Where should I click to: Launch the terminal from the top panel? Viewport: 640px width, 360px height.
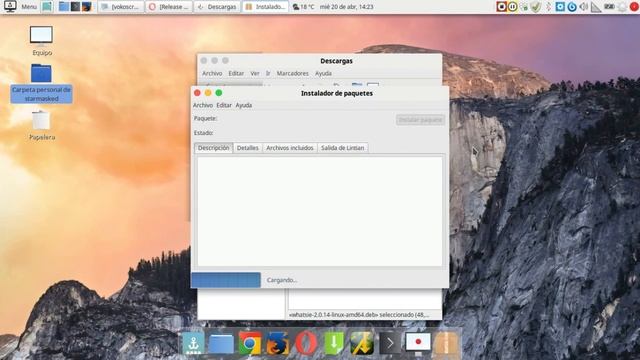(75, 7)
